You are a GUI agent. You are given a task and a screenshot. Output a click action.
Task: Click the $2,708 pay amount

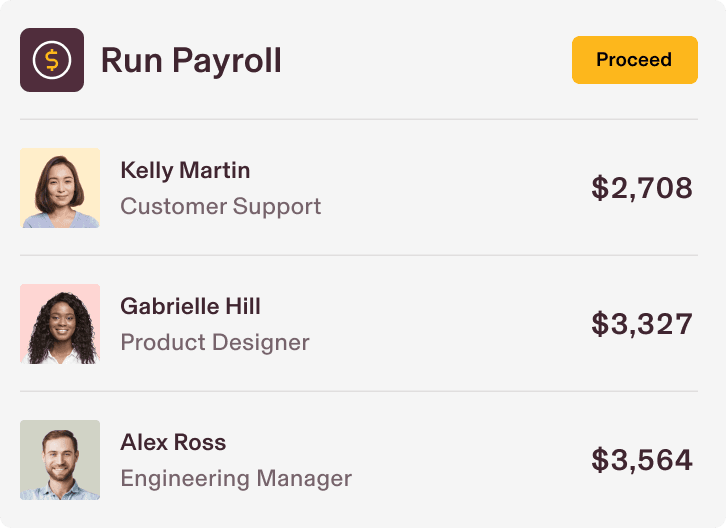[x=641, y=188]
